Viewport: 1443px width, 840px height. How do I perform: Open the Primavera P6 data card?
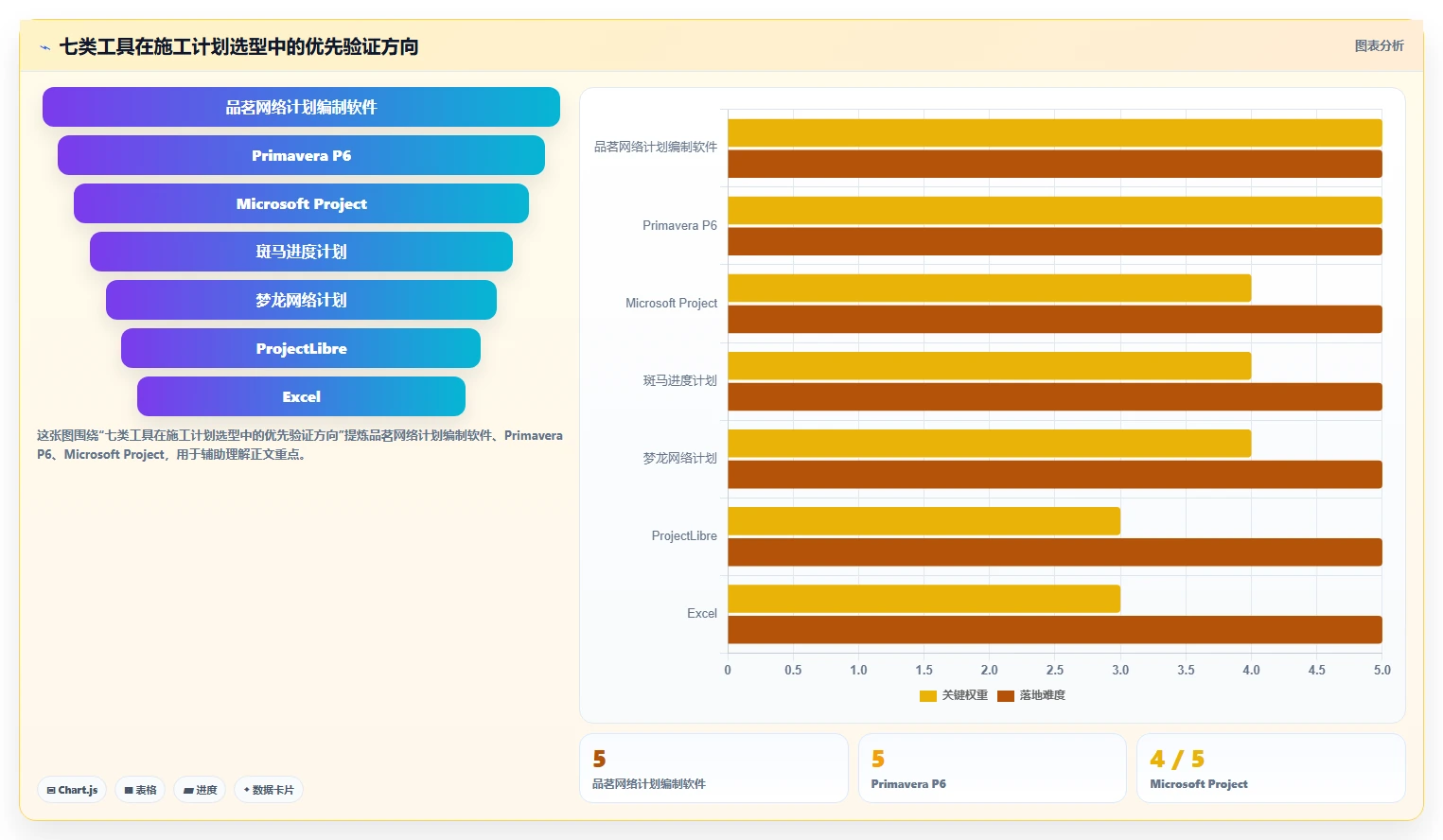(x=992, y=768)
